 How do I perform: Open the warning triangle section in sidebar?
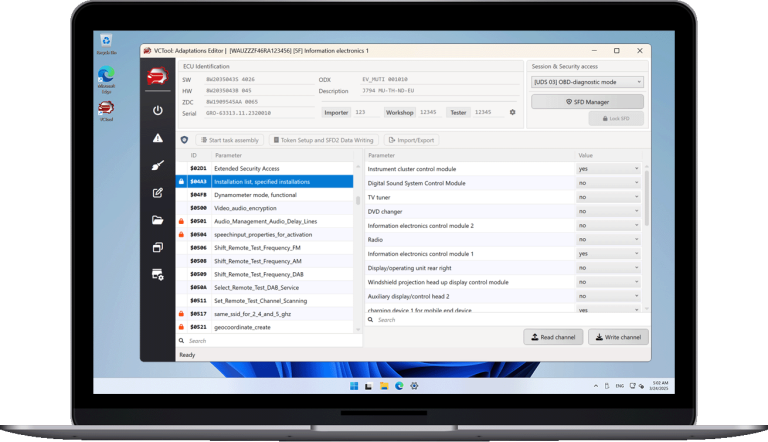tap(157, 138)
